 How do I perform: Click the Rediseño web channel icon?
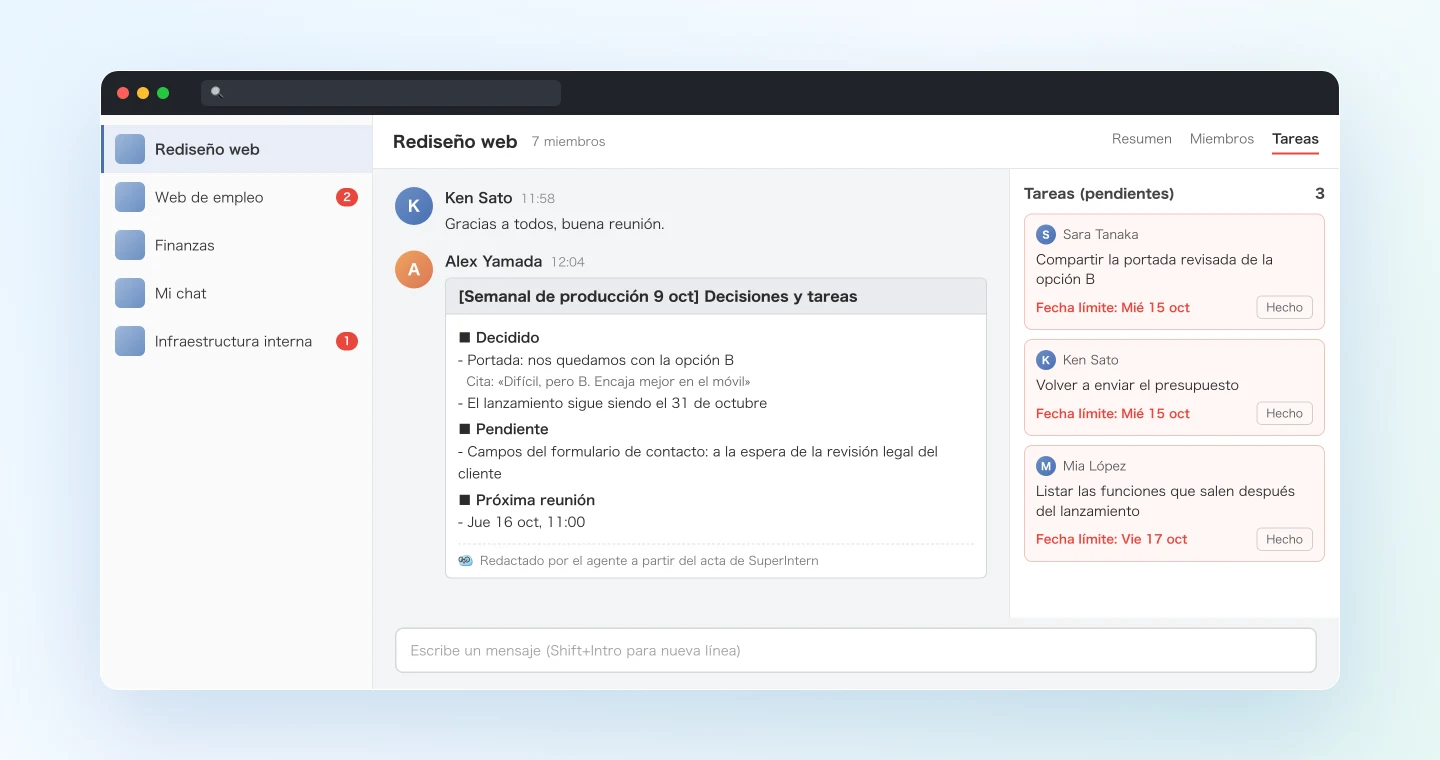click(130, 149)
